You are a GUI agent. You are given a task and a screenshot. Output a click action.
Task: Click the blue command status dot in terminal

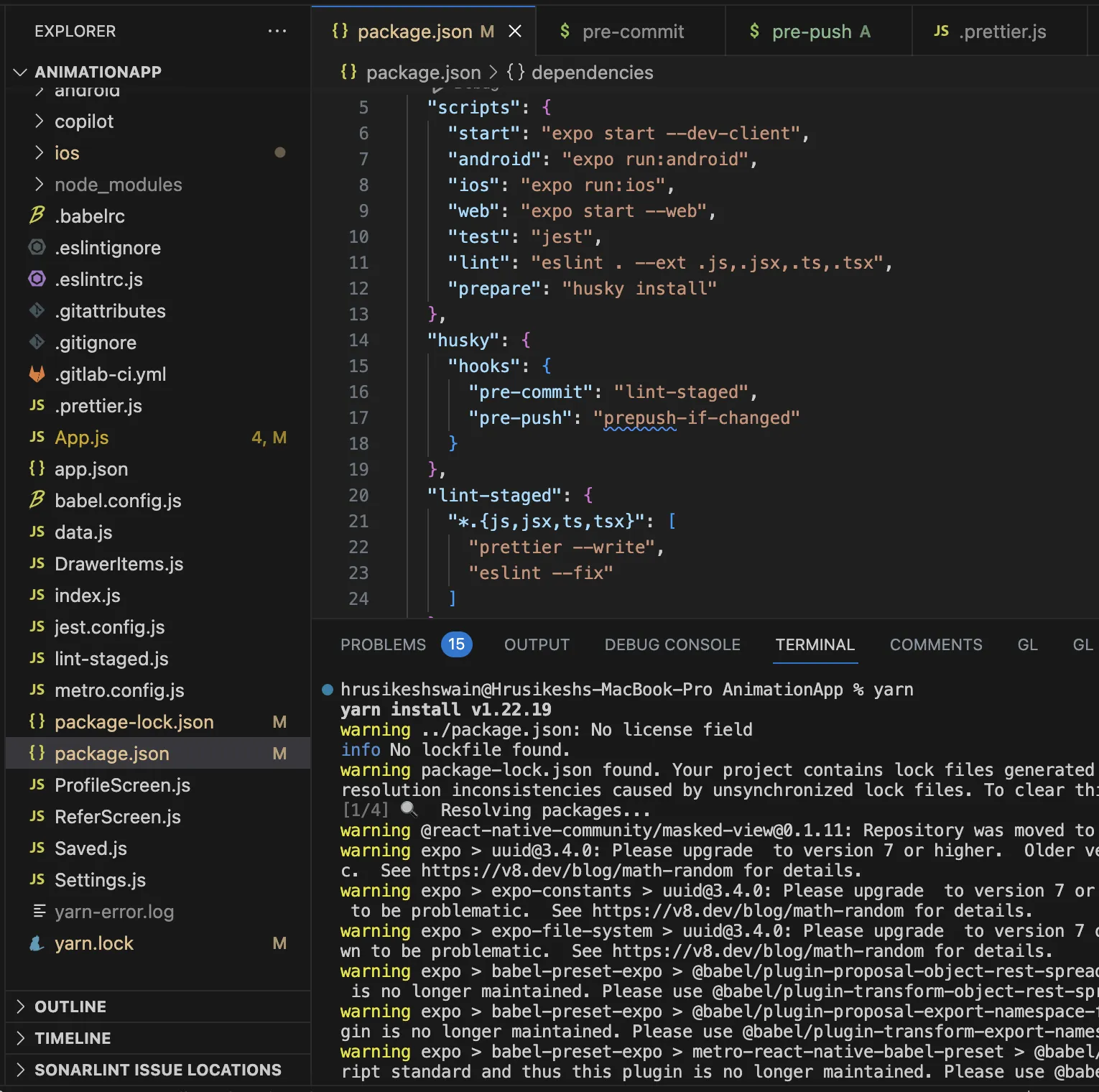[328, 690]
